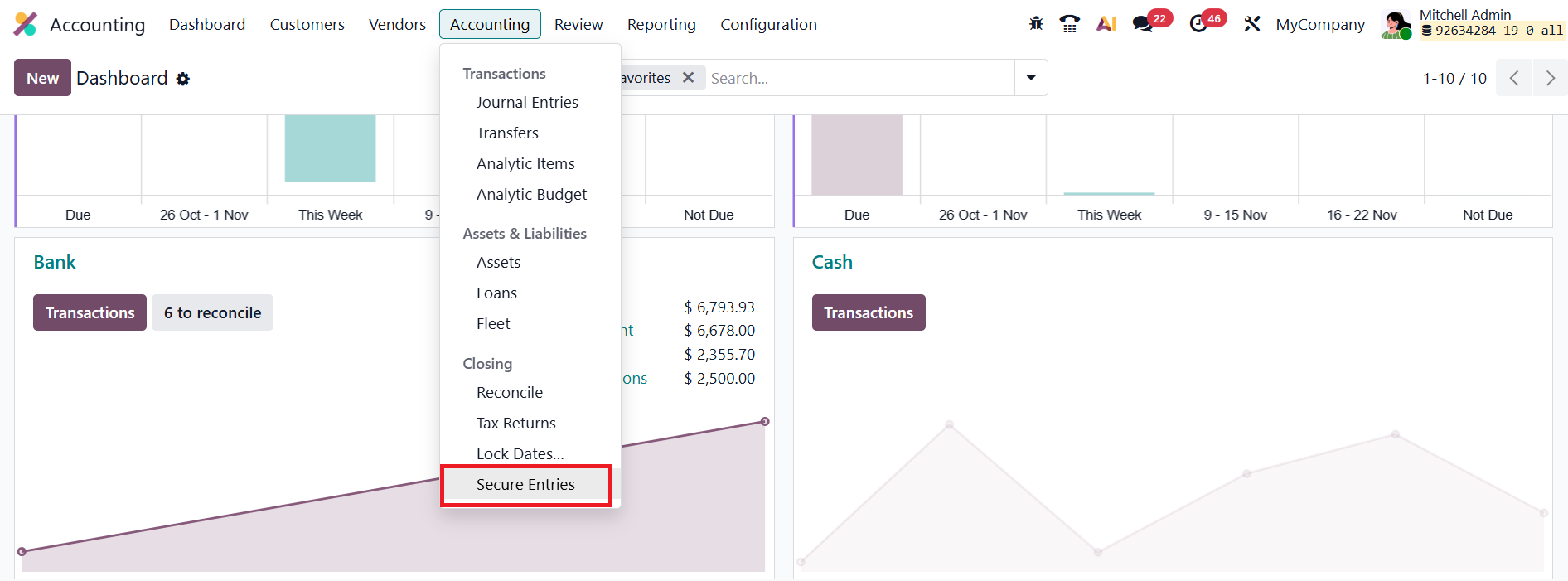Open the Reporting menu tab
1568x581 pixels.
coord(661,25)
